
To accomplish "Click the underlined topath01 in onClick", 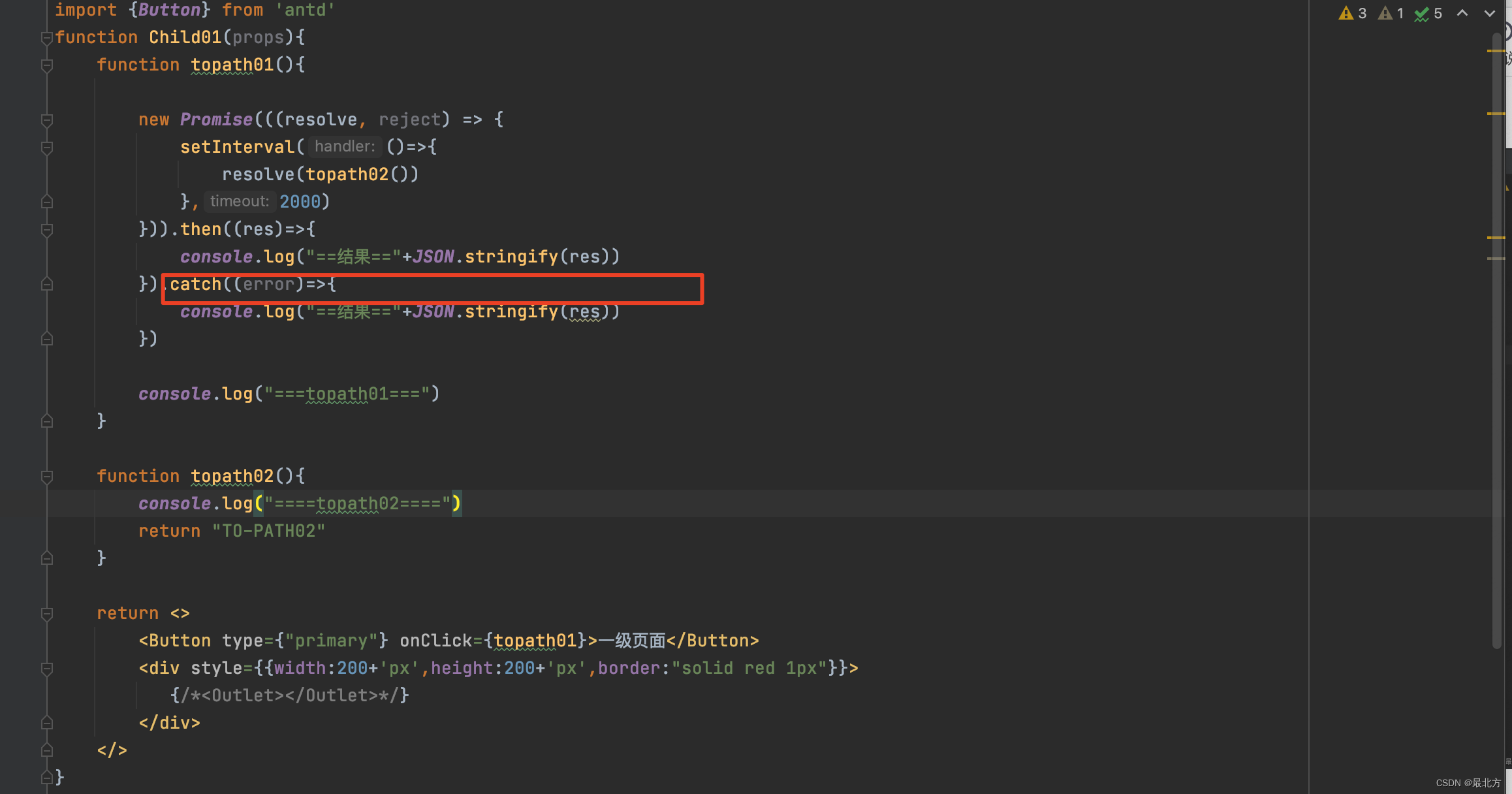I will click(x=535, y=641).
